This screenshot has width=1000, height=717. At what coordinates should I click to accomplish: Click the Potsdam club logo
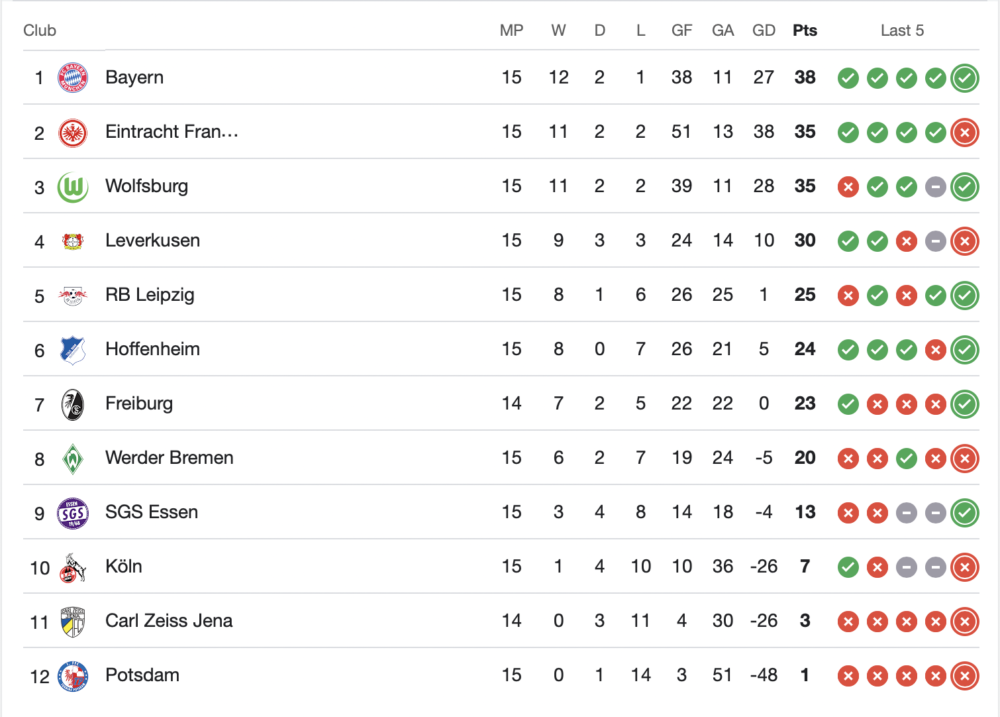point(73,676)
